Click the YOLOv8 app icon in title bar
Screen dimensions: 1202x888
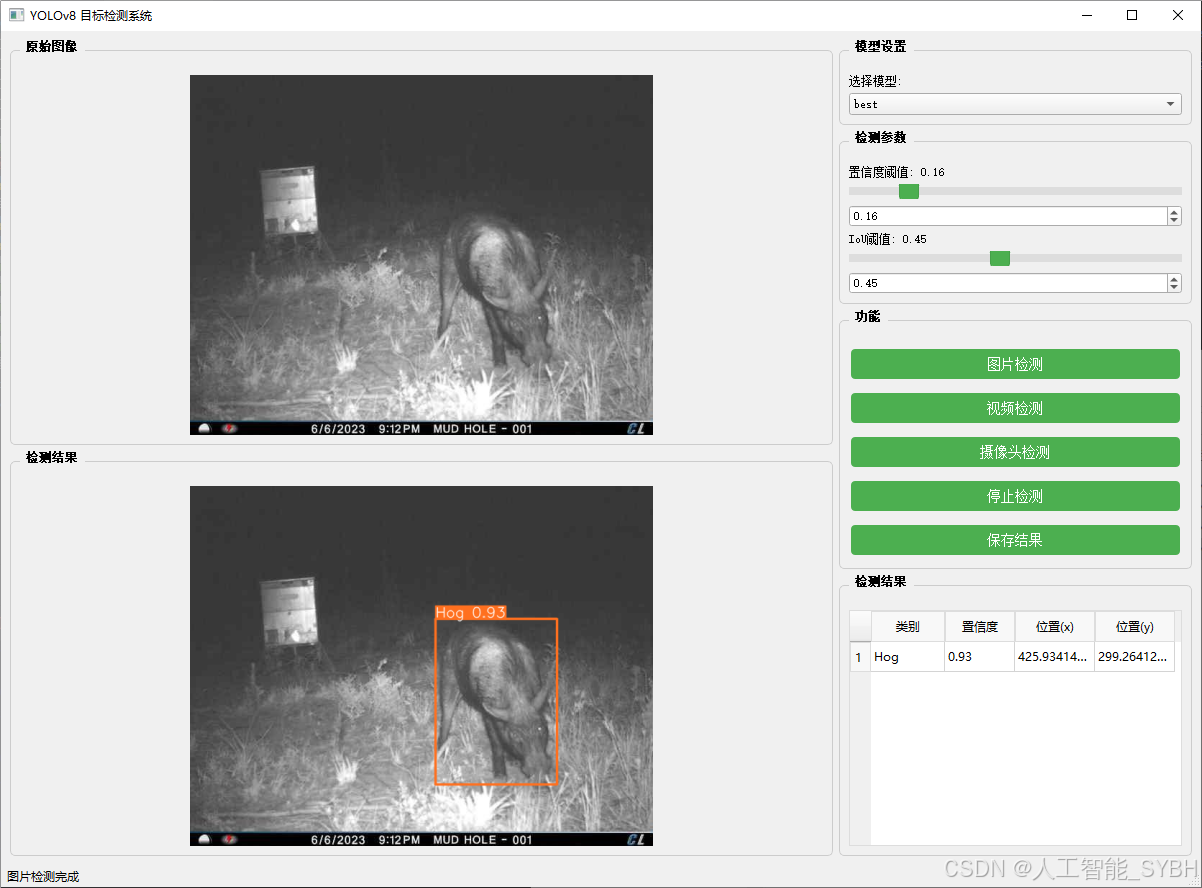[x=16, y=15]
